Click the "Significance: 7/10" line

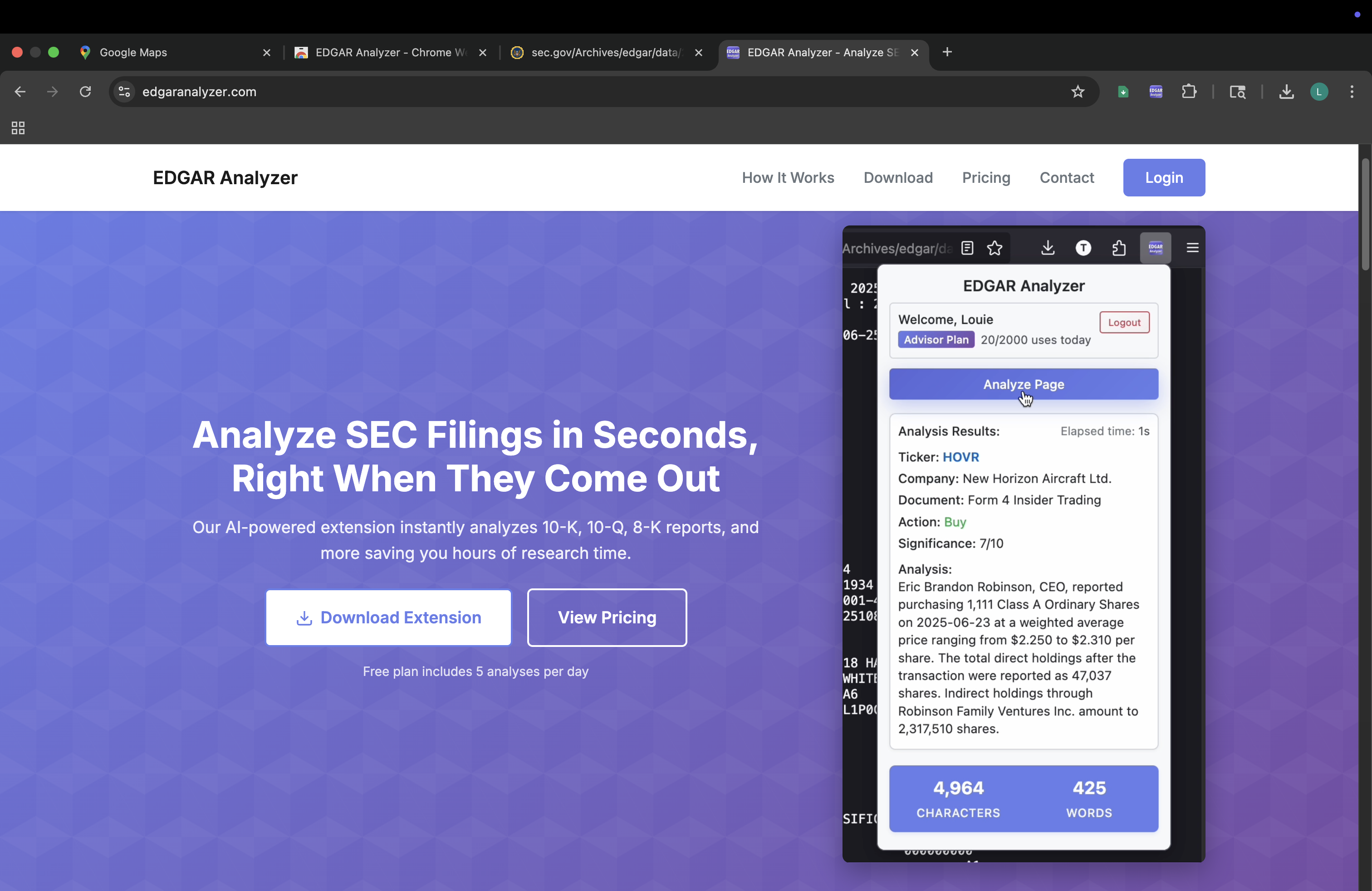(x=950, y=543)
